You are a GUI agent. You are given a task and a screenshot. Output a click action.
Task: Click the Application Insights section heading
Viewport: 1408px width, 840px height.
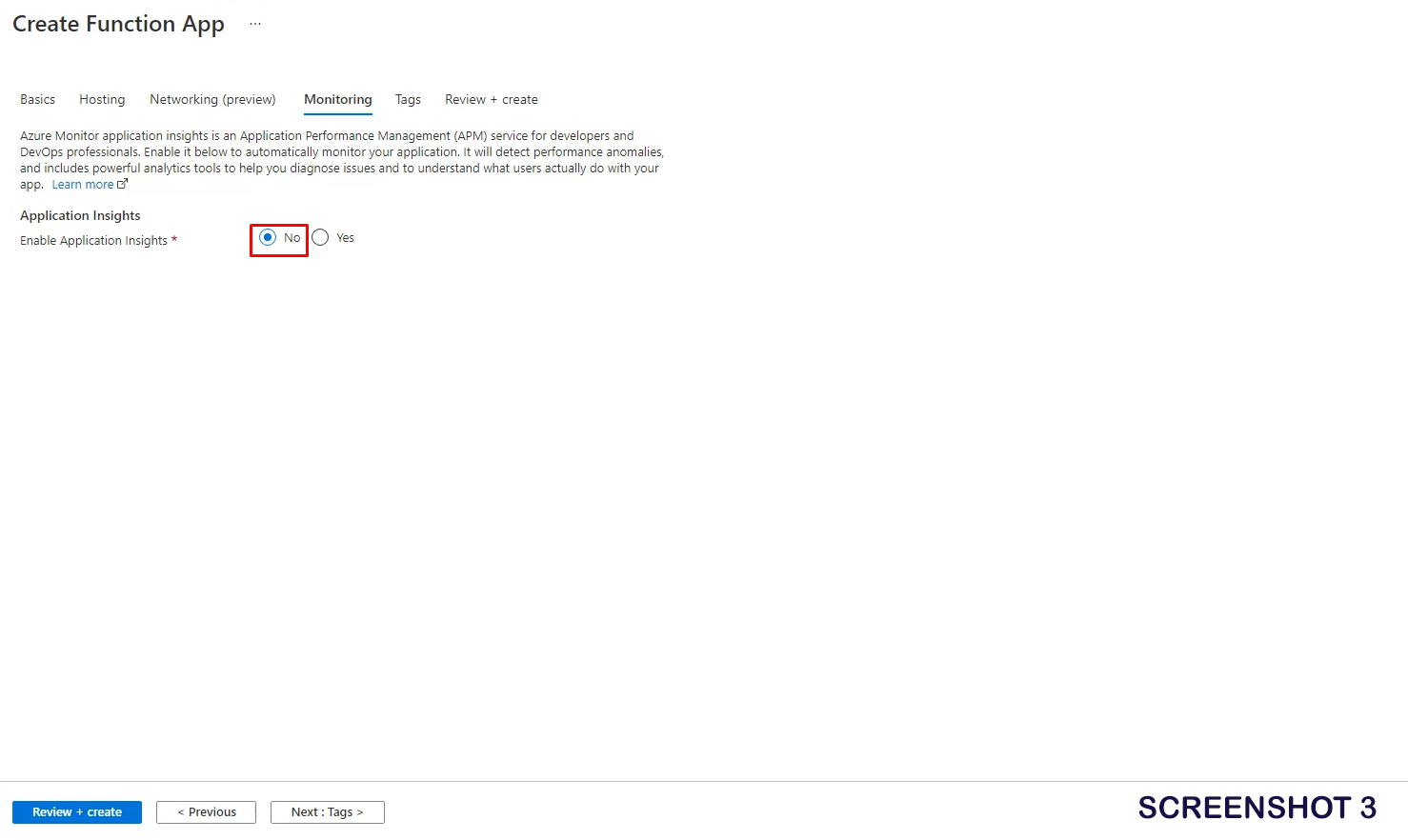point(80,215)
